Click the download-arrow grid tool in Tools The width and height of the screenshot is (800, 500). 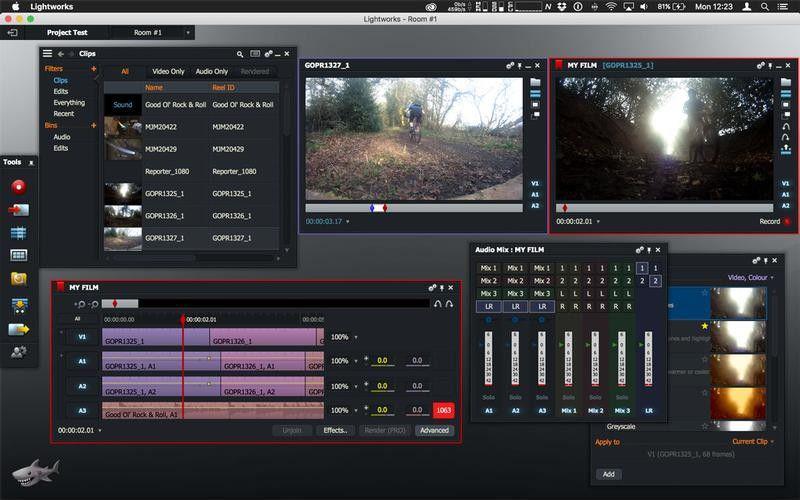coord(19,306)
